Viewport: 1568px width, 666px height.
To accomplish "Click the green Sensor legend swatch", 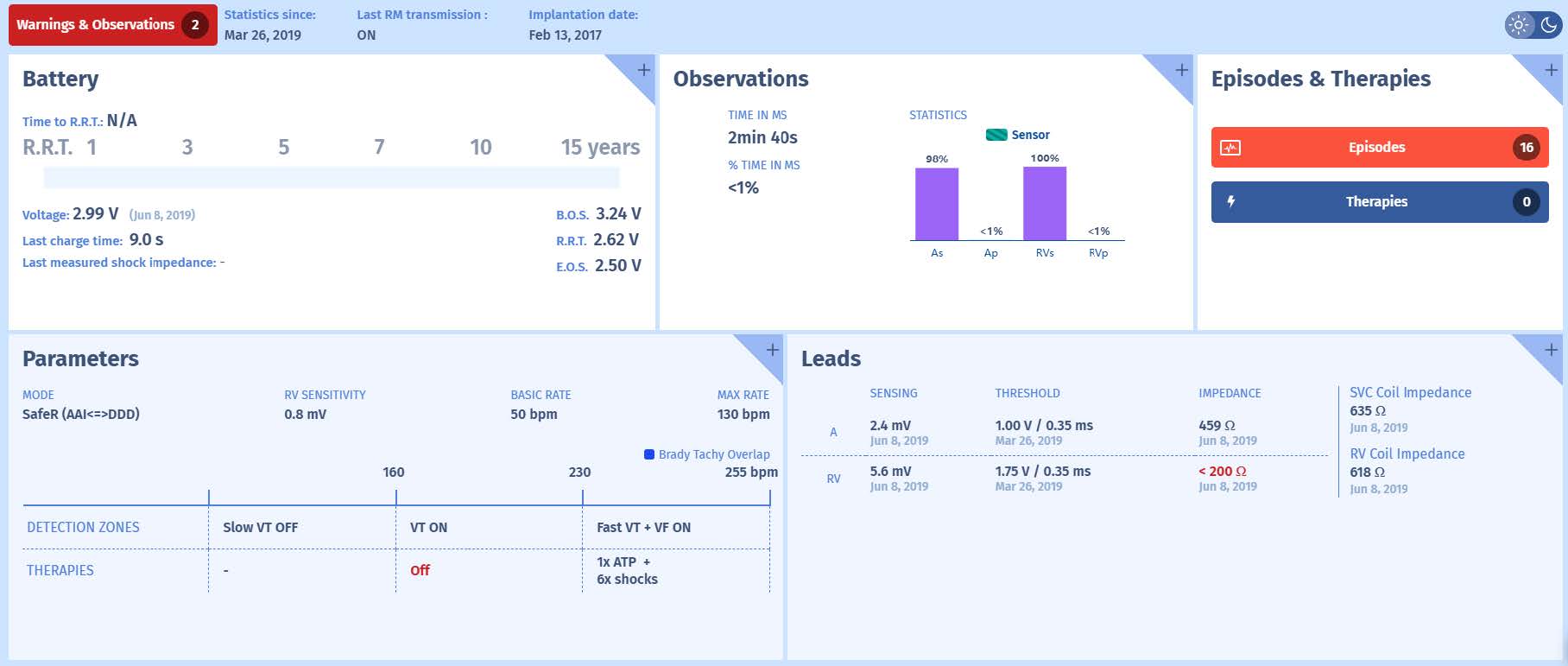I will click(996, 135).
